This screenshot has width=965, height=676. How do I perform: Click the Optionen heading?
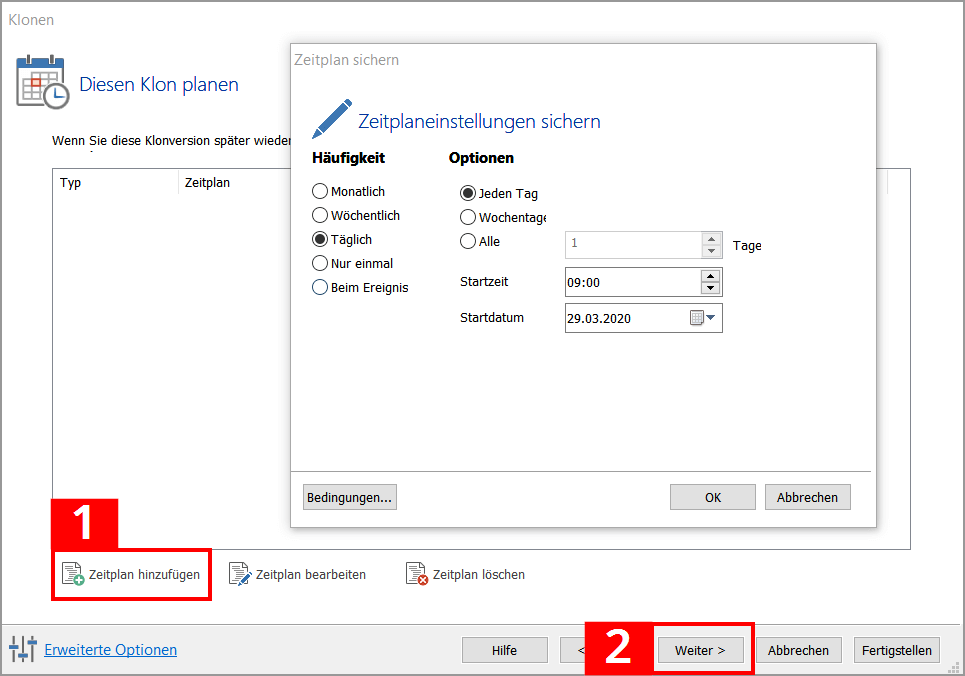click(x=481, y=158)
